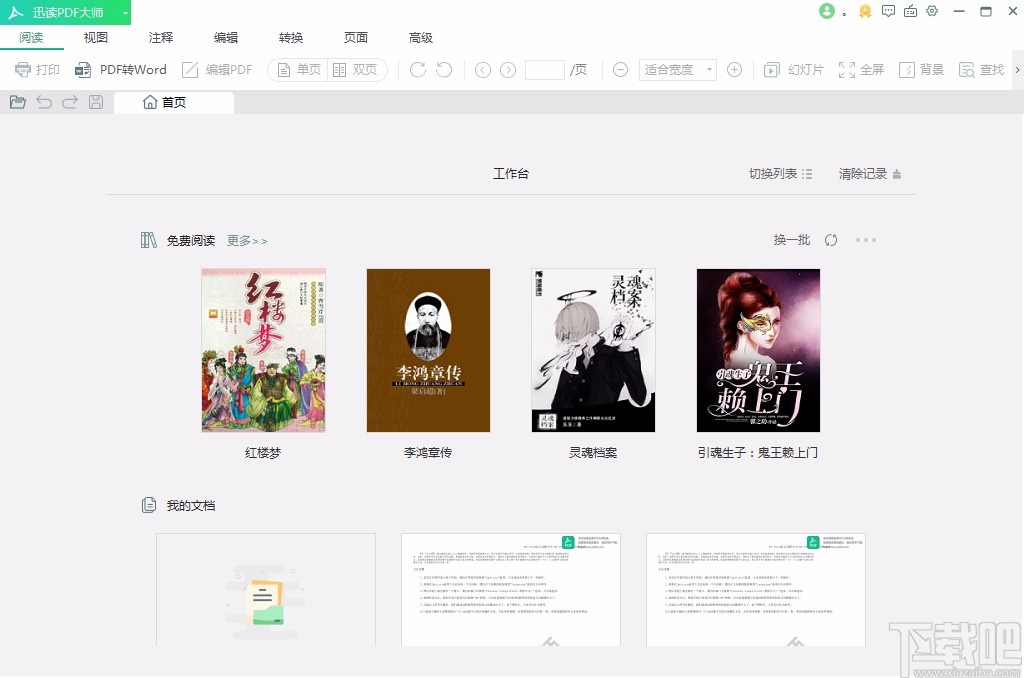
Task: Click the 背景 background tool
Action: tap(921, 69)
